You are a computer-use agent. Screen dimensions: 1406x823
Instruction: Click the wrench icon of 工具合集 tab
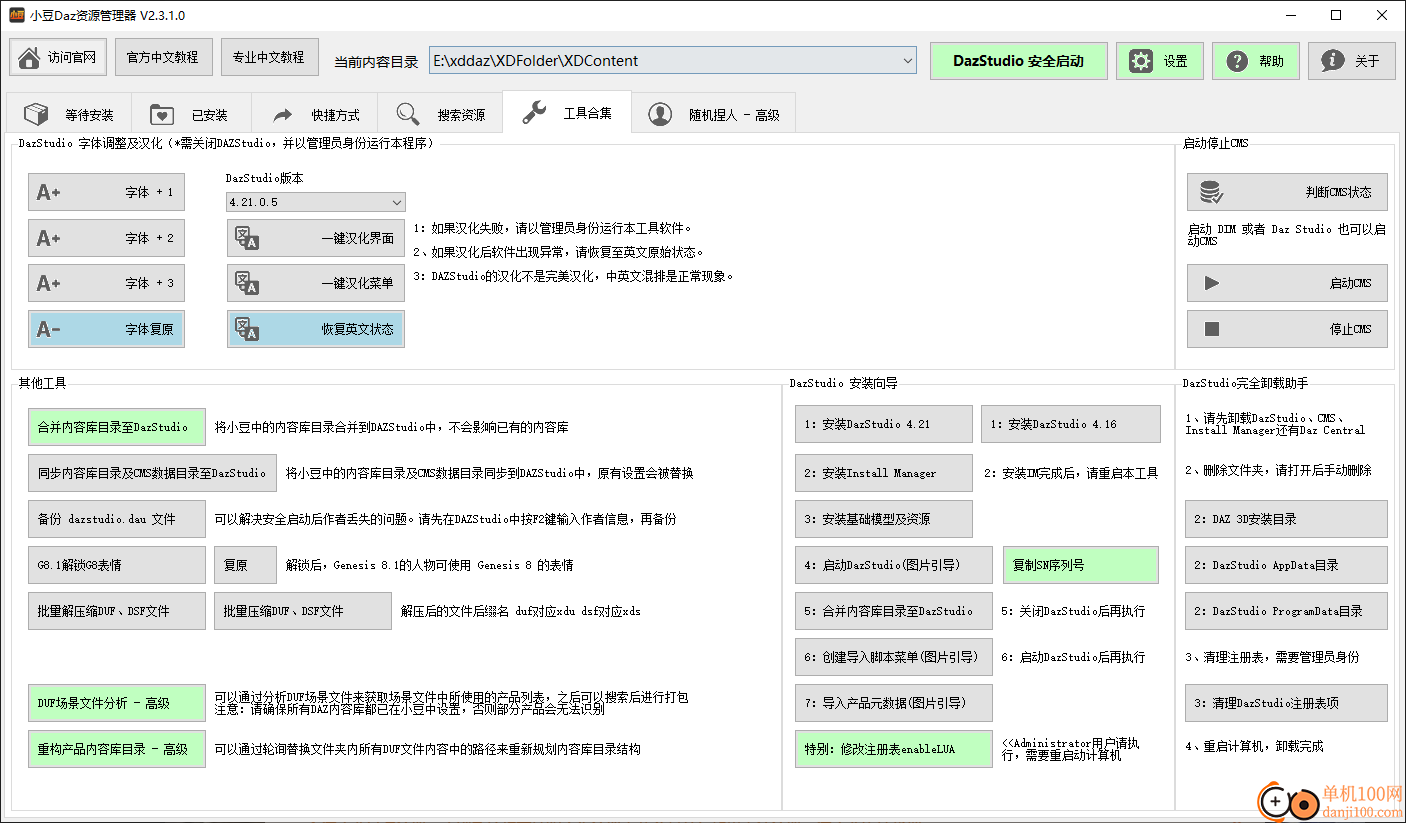535,112
